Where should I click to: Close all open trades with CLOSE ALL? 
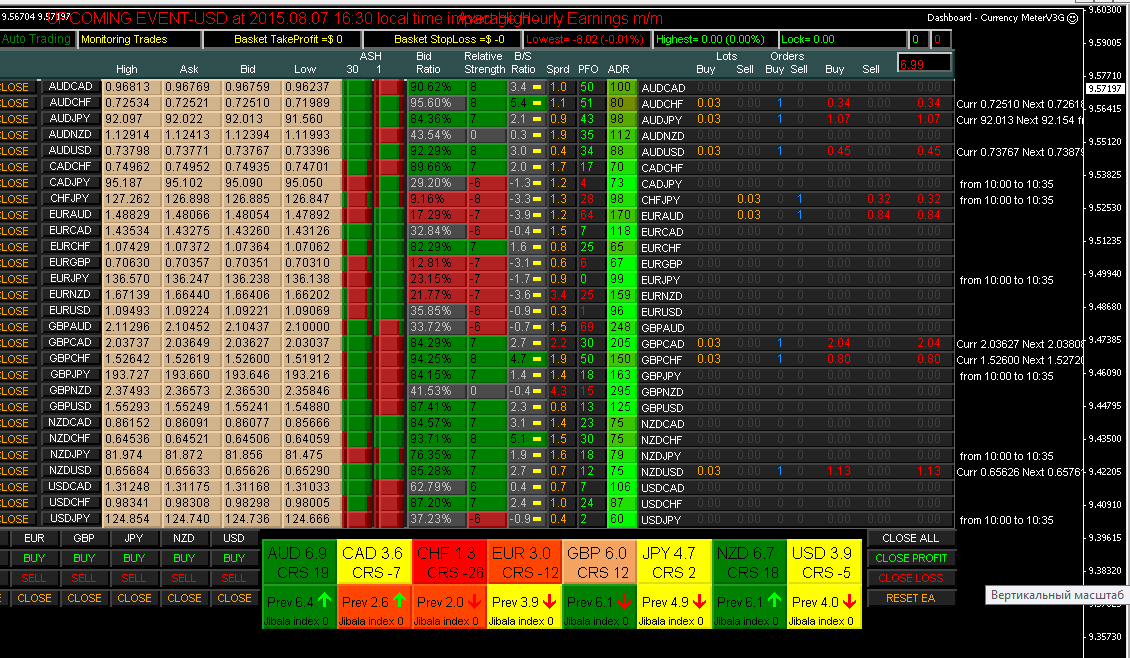[911, 538]
